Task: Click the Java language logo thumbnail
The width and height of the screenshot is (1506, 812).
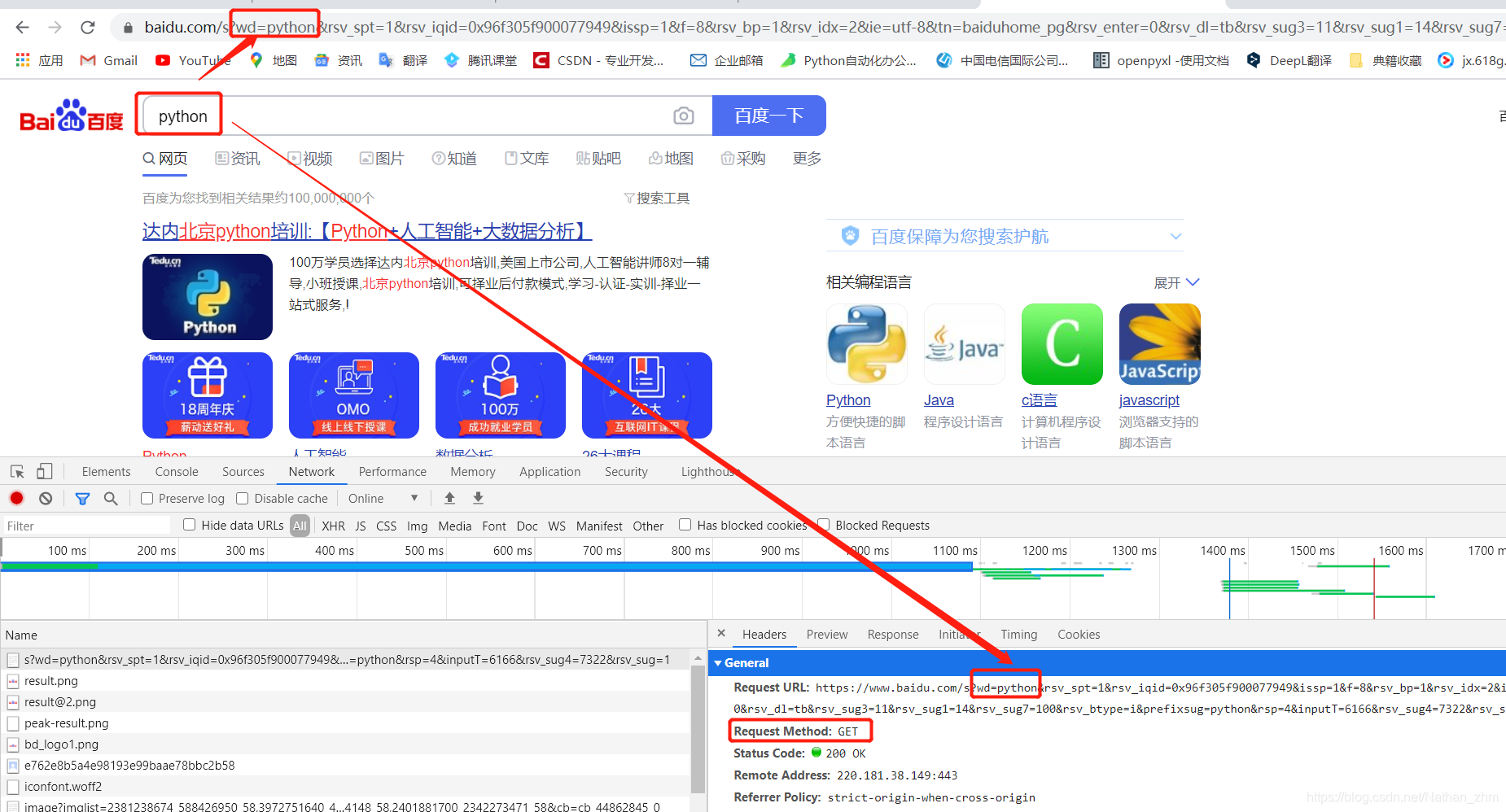Action: [x=965, y=344]
